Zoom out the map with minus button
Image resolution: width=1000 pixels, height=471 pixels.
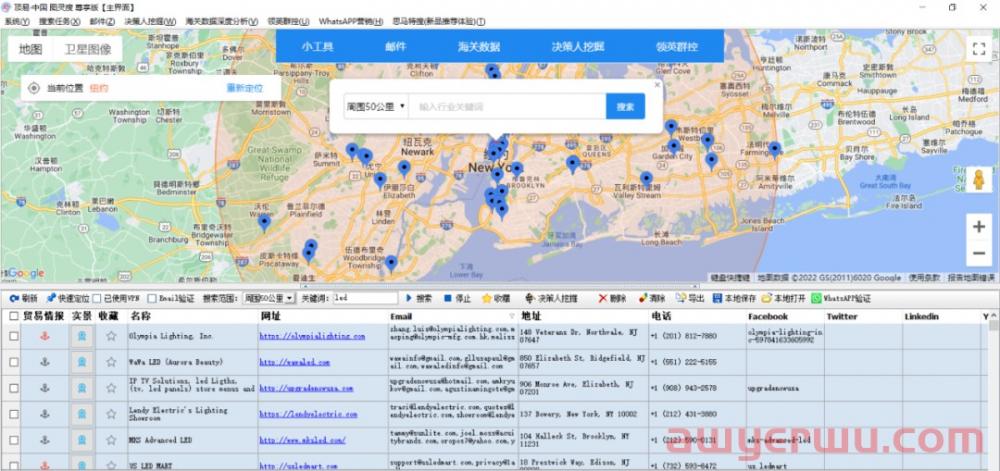978,253
